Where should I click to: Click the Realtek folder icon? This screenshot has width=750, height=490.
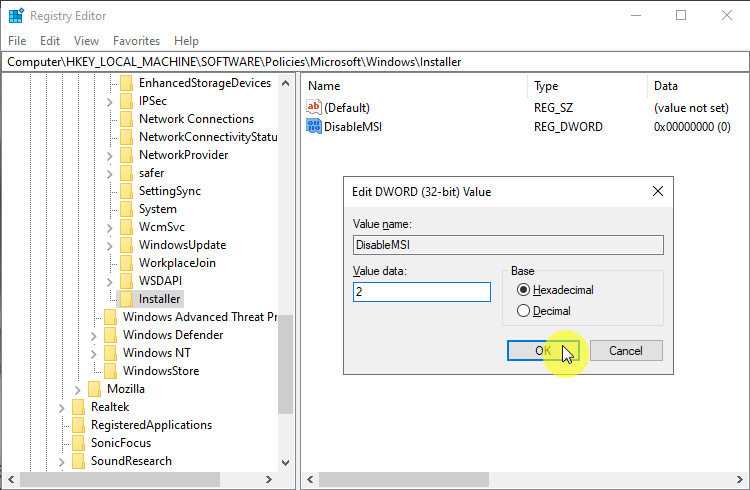pos(78,407)
